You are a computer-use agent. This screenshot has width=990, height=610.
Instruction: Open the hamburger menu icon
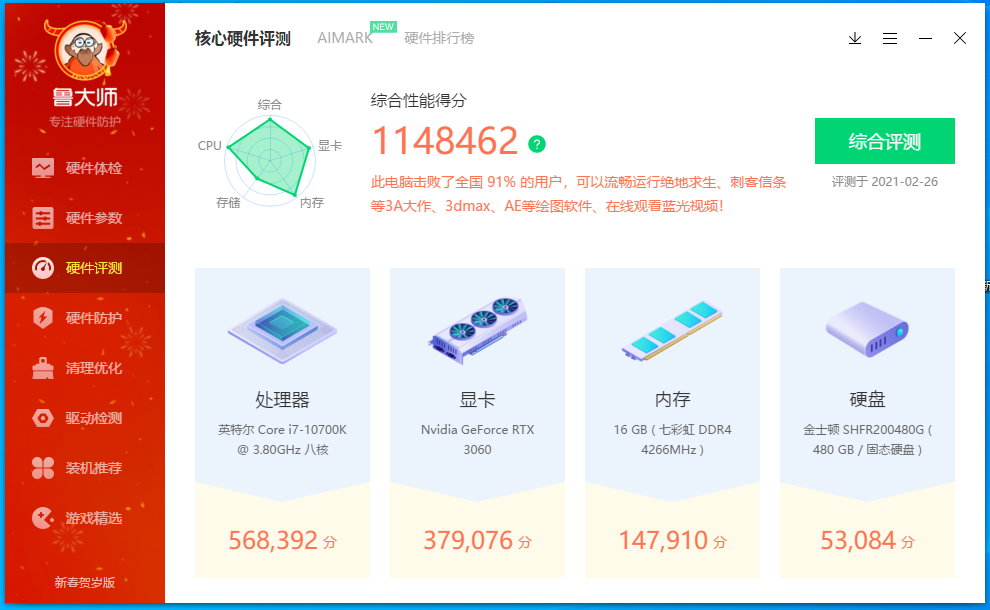(890, 39)
